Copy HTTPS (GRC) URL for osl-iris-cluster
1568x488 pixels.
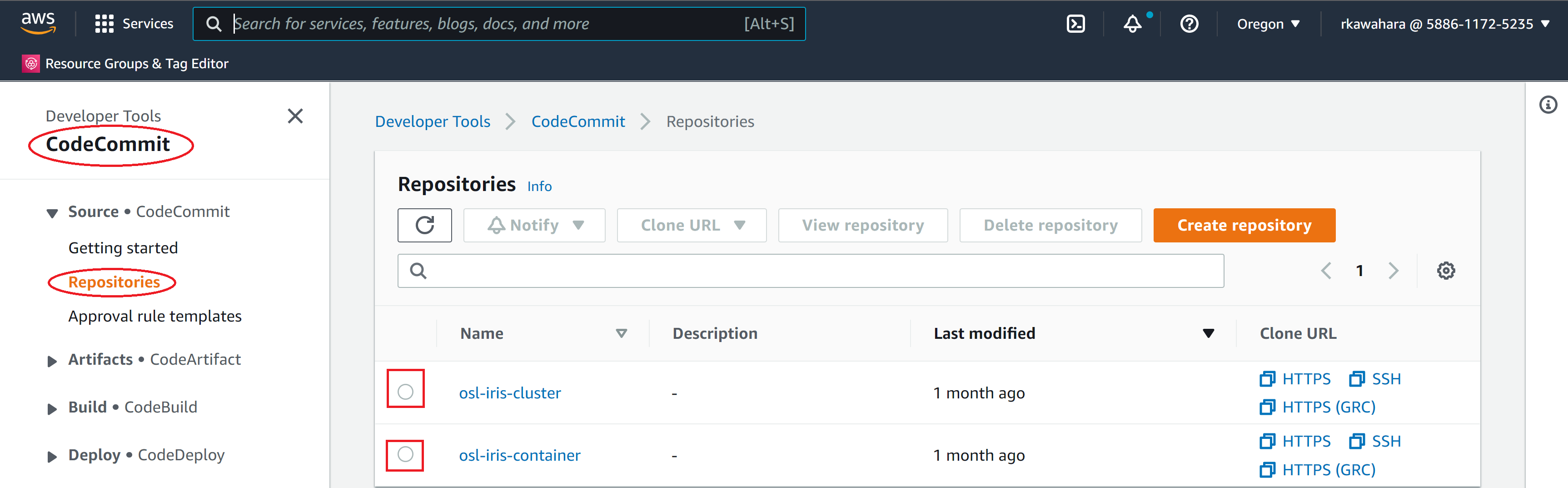point(1317,407)
